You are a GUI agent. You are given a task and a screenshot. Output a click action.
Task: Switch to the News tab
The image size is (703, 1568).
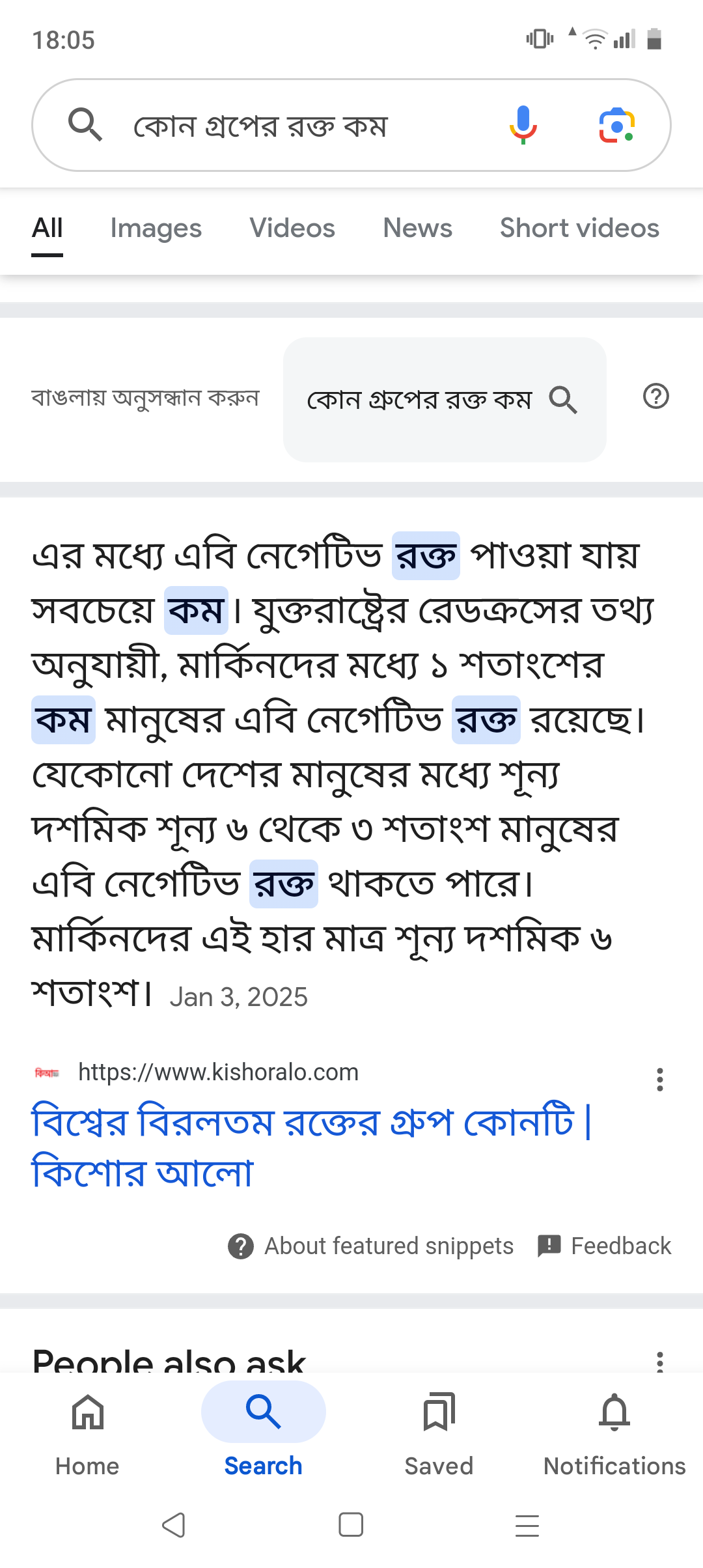(417, 229)
